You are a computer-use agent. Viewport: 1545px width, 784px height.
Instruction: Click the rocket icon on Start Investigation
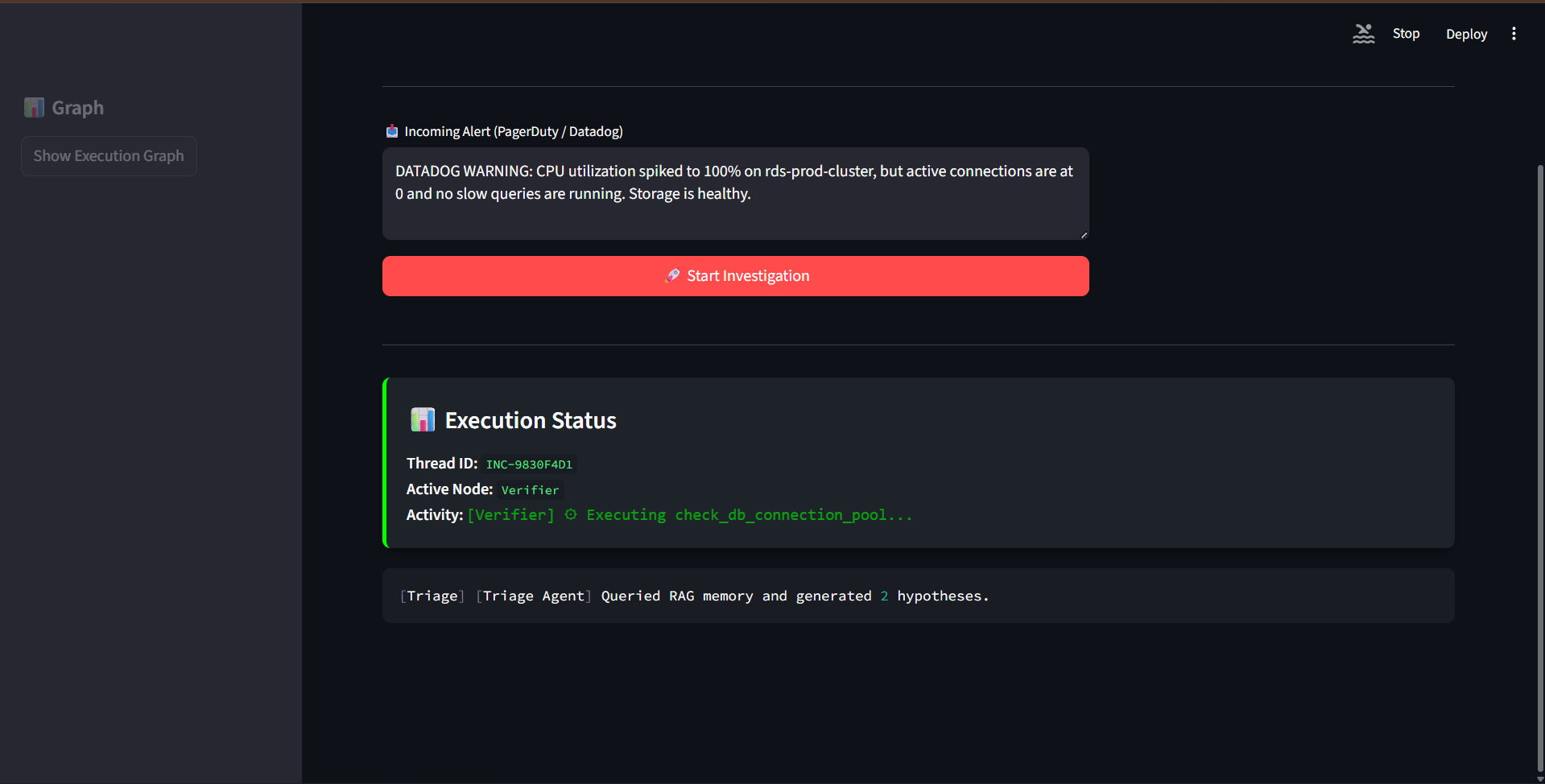point(672,276)
